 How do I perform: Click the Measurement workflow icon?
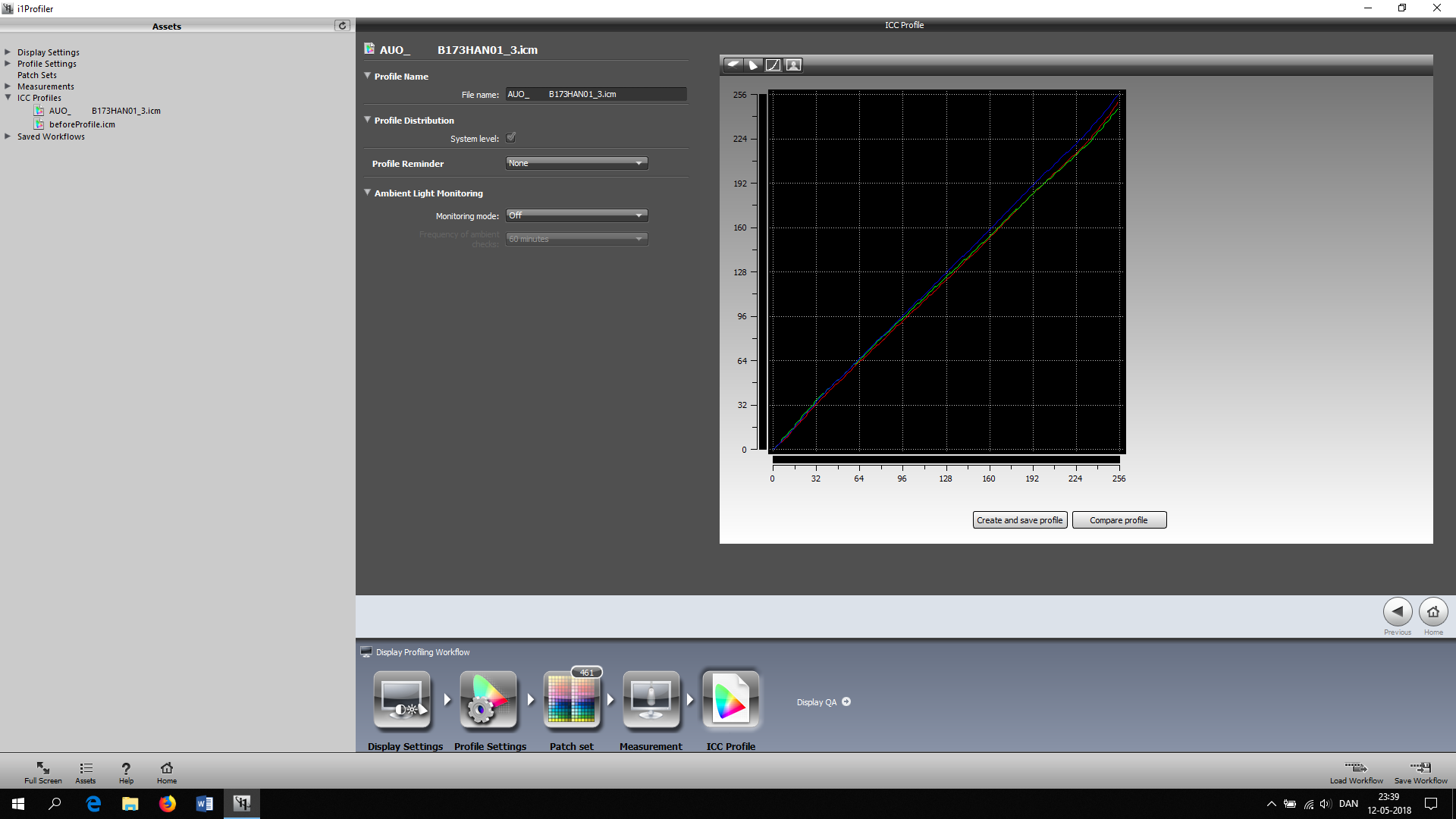pos(650,699)
